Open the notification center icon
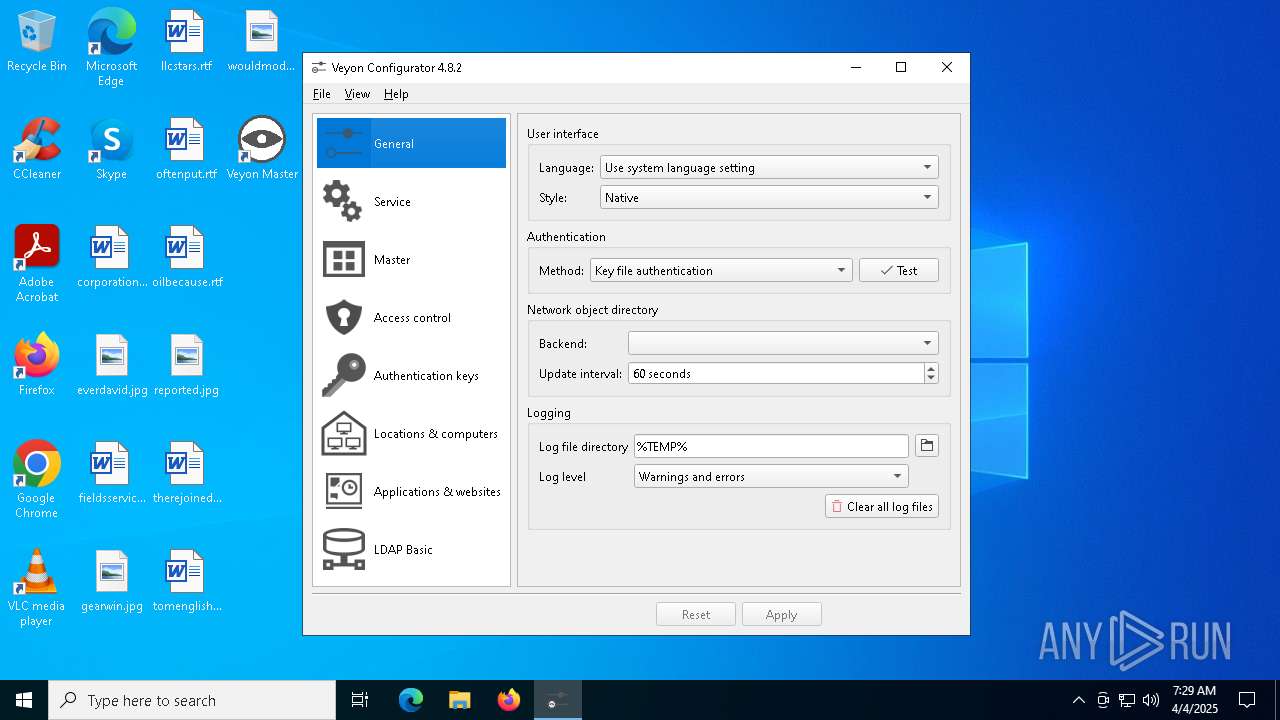This screenshot has width=1280, height=720. 1247,700
